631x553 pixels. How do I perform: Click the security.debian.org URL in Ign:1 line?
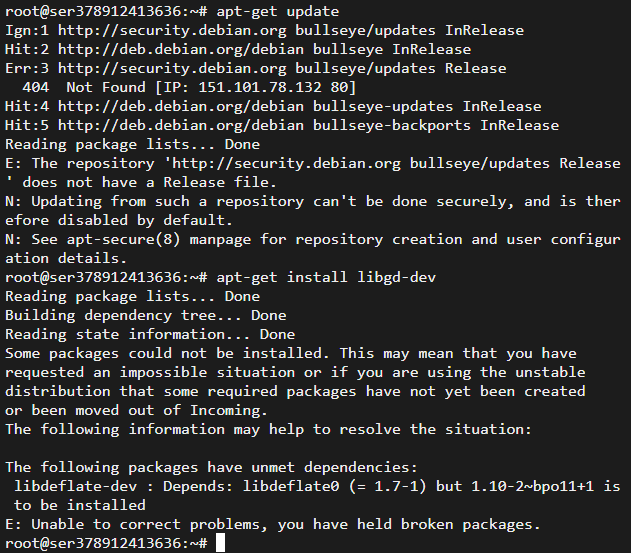click(172, 31)
